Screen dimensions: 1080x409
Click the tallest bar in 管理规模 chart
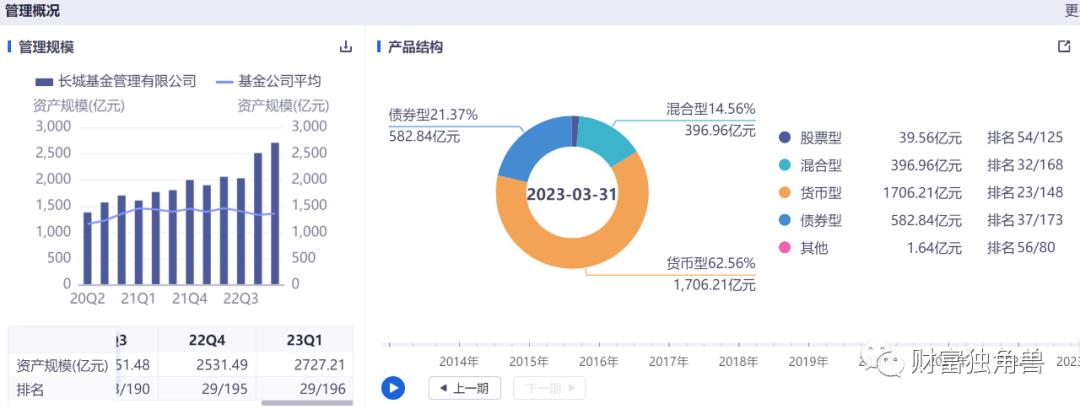[x=275, y=213]
